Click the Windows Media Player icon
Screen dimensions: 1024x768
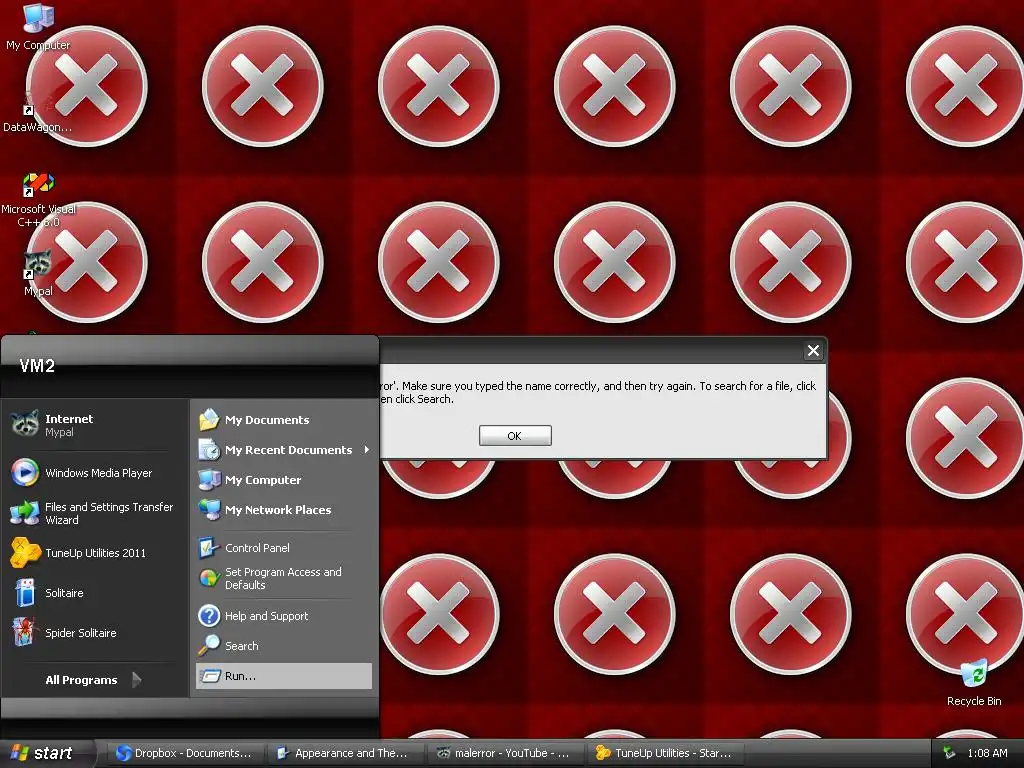pyautogui.click(x=25, y=473)
